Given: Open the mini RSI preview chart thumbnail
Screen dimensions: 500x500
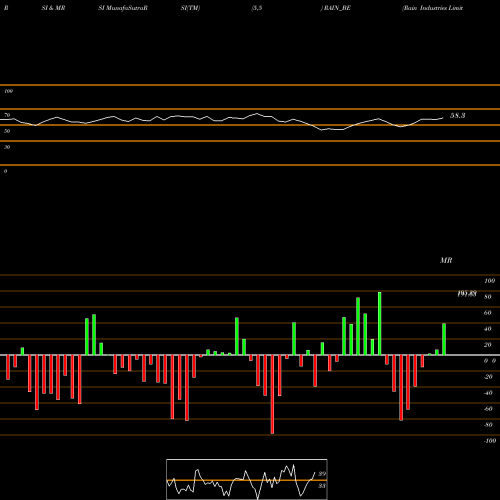Looking at the screenshot, I should (247, 479).
